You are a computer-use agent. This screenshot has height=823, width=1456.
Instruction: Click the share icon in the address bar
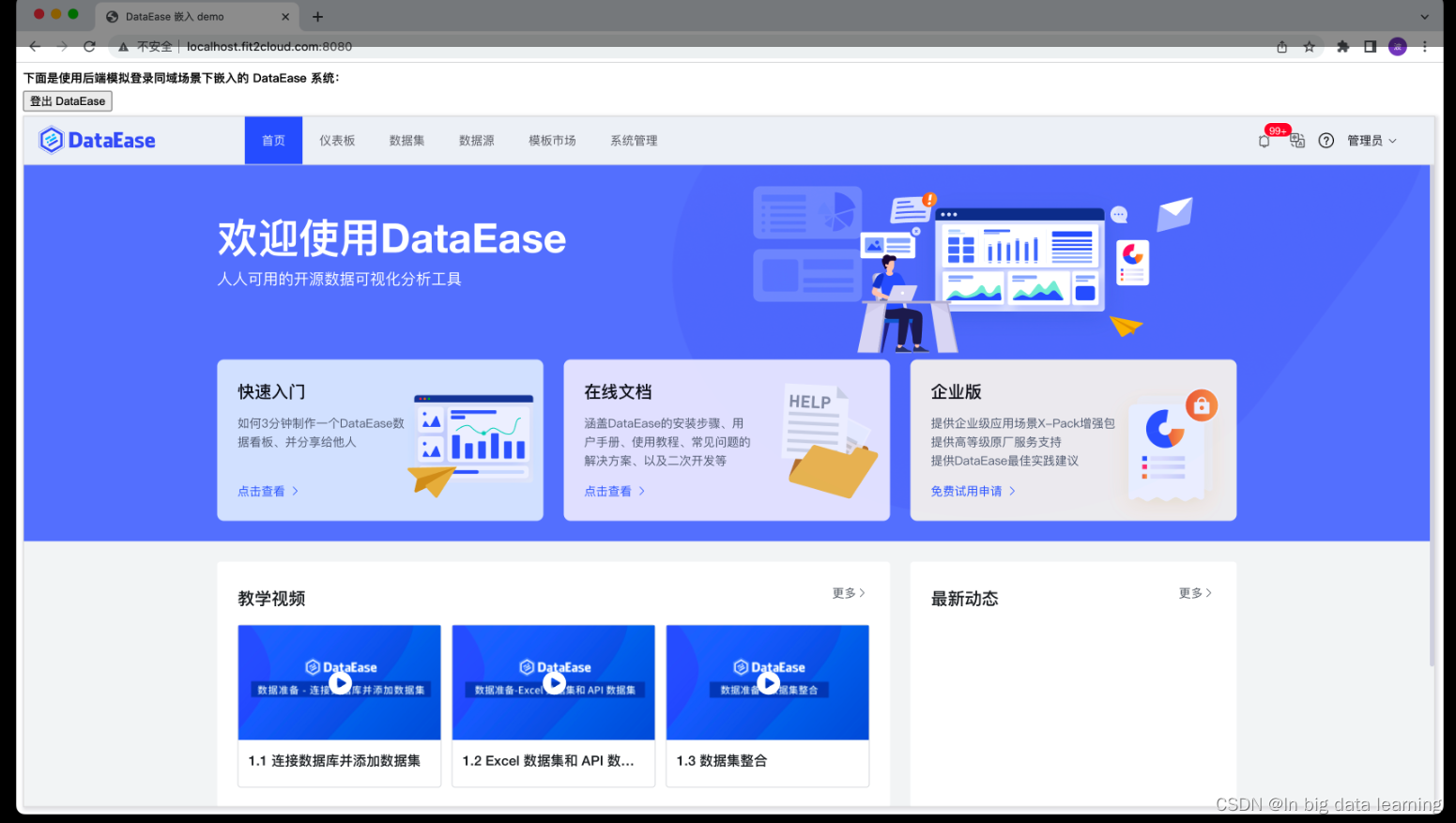[1280, 46]
